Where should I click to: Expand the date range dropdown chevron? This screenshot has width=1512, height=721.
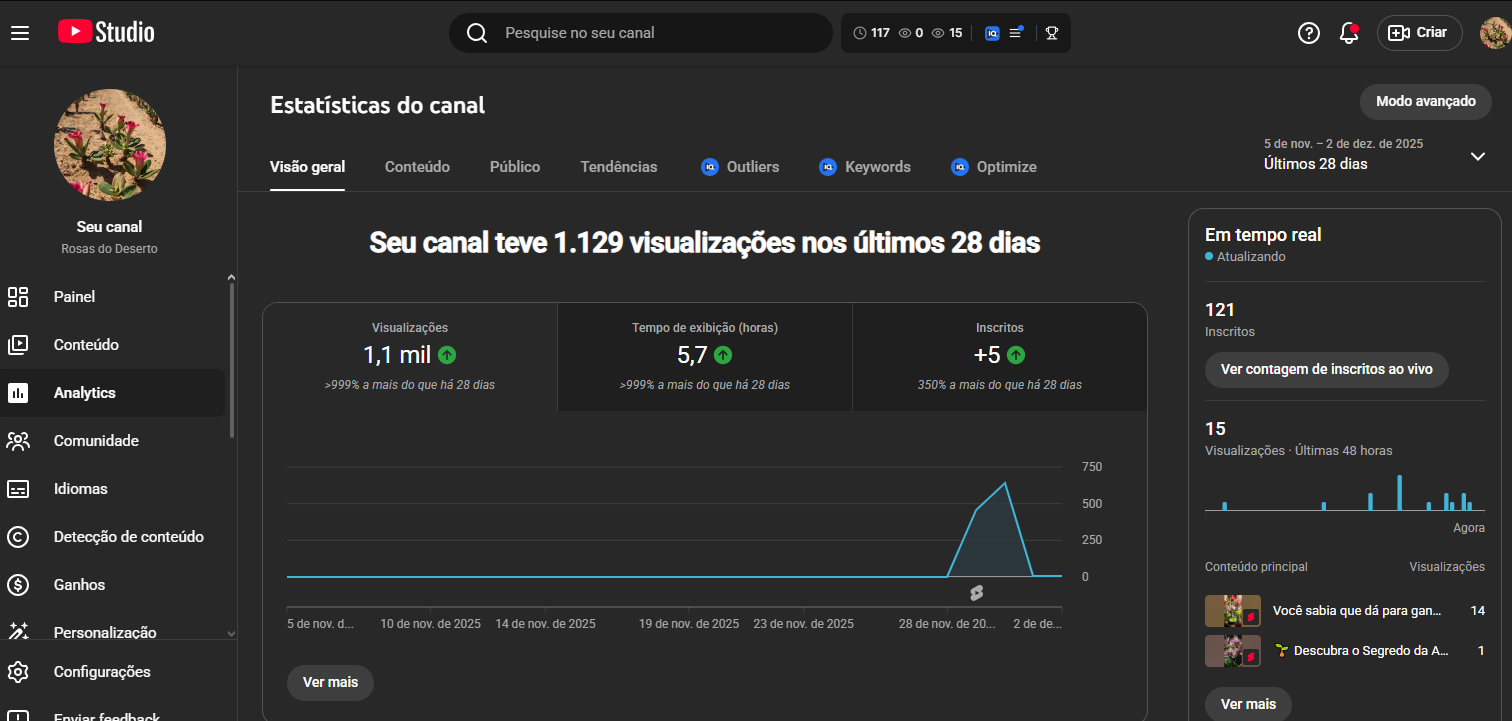1478,156
